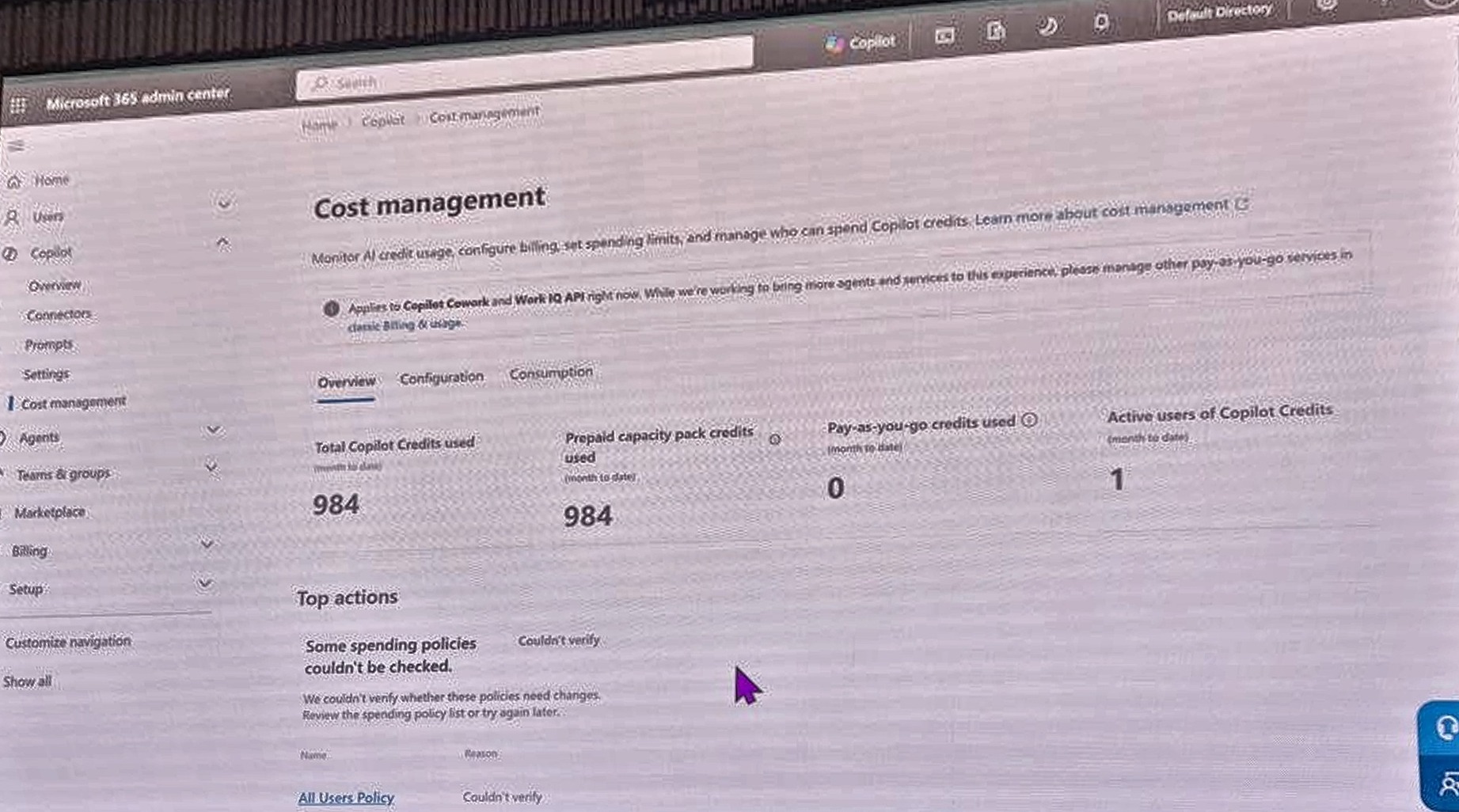Click the Total Copilot Credits used value 984
1459x812 pixels.
click(x=336, y=505)
